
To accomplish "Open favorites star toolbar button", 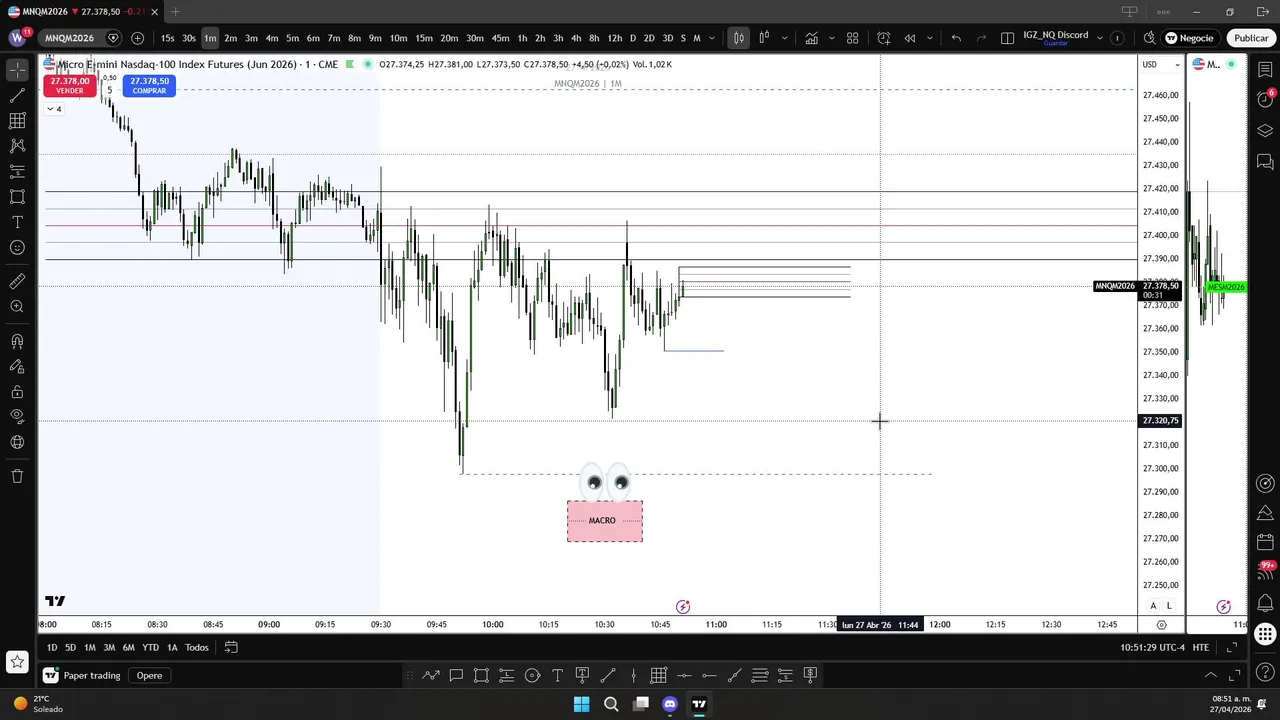I will point(17,661).
